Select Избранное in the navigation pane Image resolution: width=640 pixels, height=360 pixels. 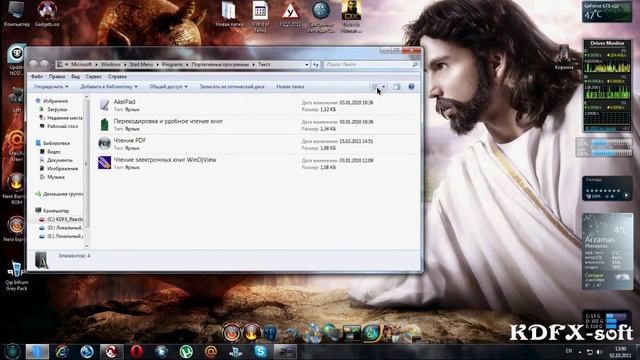[x=56, y=101]
